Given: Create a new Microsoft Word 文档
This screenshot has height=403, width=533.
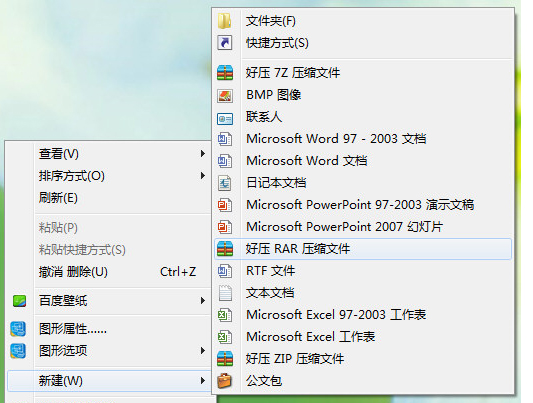Looking at the screenshot, I should (x=363, y=161).
